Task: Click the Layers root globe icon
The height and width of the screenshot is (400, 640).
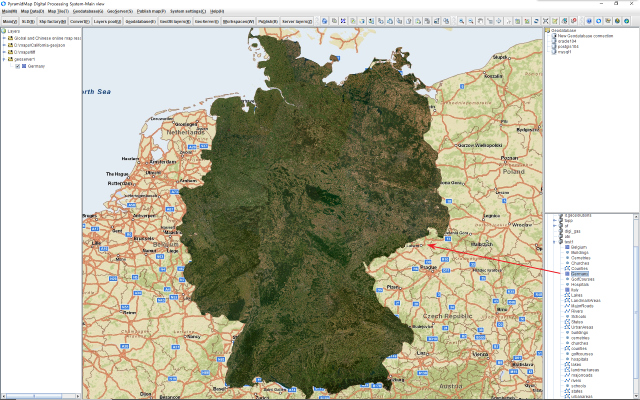Action: pyautogui.click(x=4, y=31)
